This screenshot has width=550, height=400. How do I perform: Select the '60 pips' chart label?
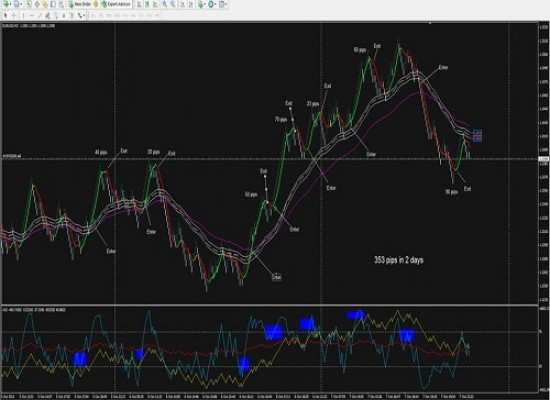pos(360,50)
